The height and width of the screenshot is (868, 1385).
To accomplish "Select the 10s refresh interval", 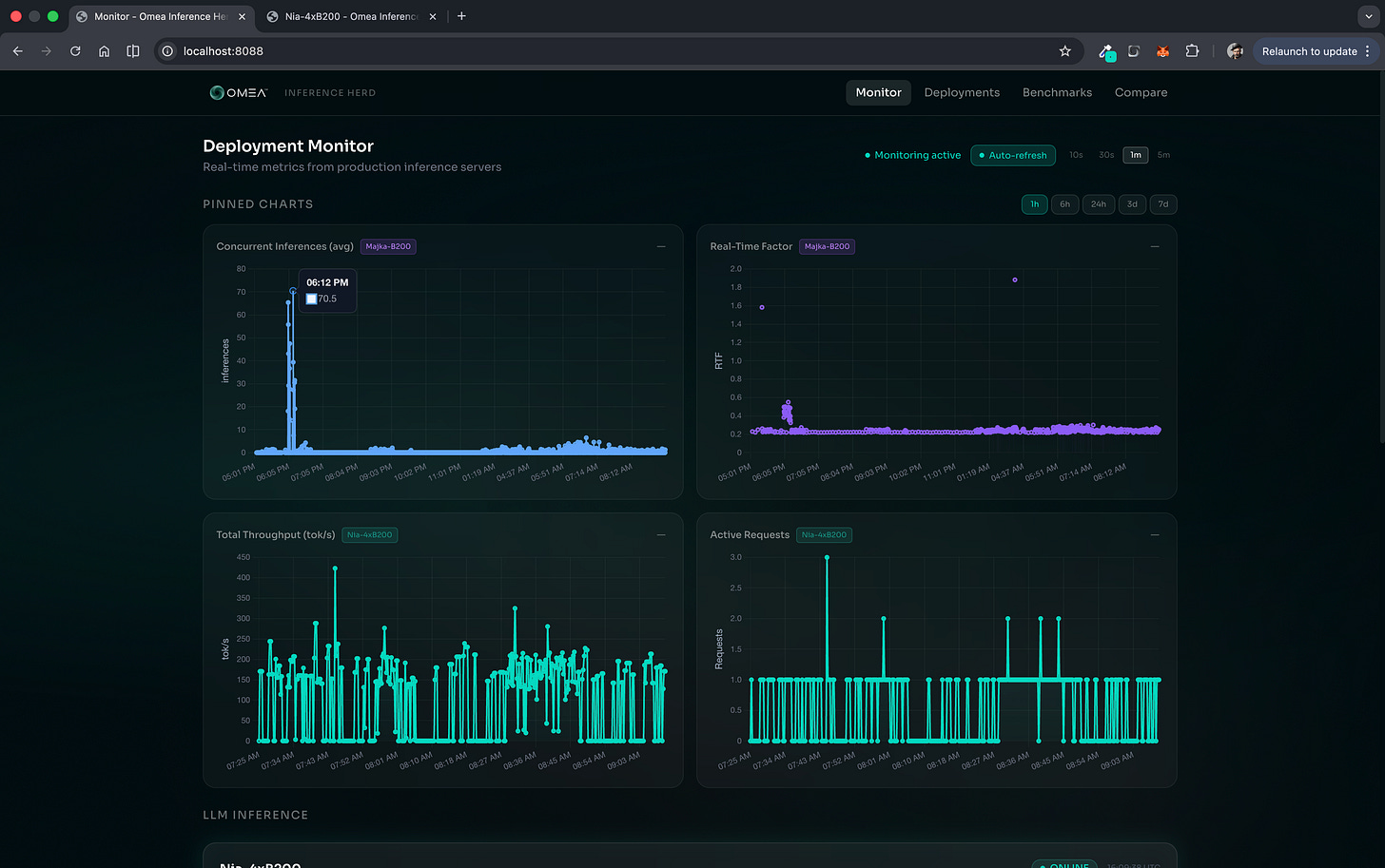I will coord(1076,155).
